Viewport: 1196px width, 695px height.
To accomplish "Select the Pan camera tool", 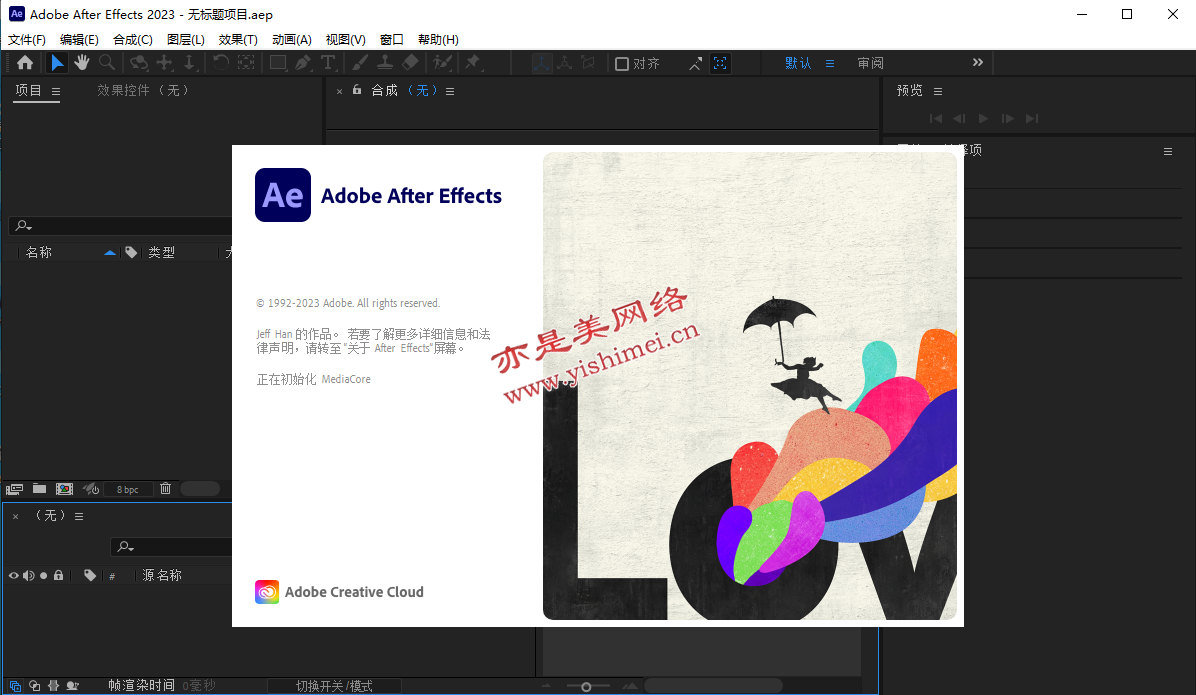I will click(x=164, y=63).
